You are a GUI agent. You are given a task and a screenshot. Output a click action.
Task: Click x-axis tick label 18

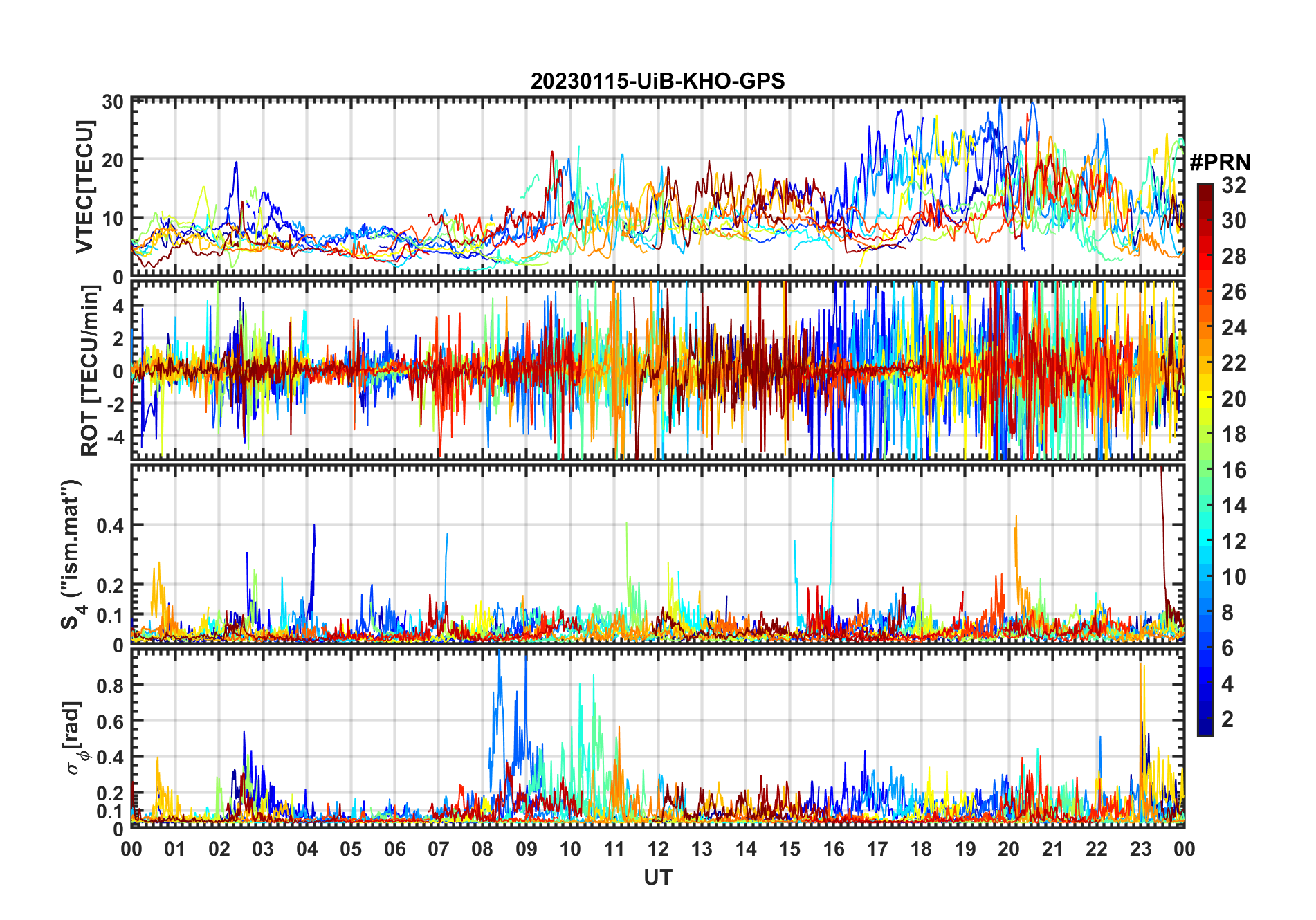[921, 849]
